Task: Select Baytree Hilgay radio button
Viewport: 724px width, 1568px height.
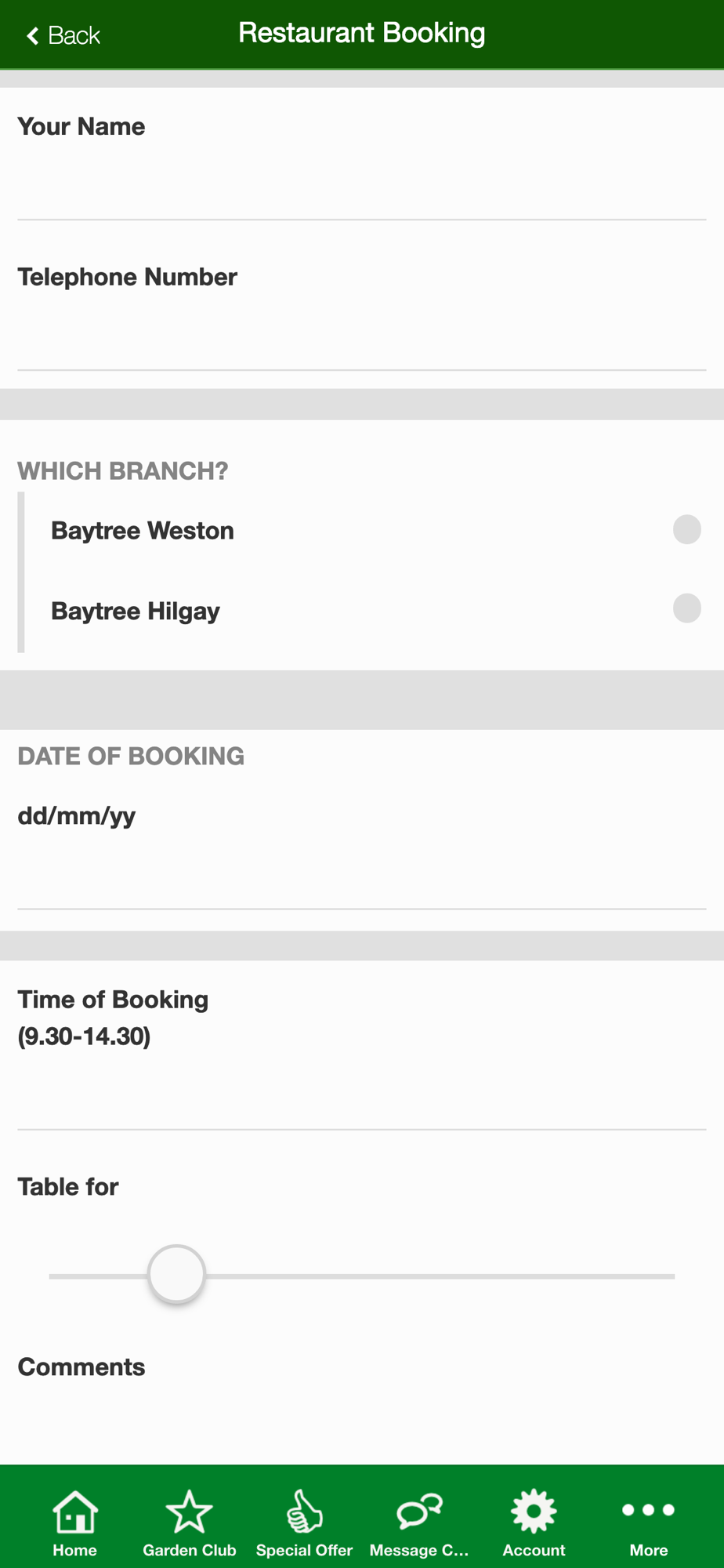Action: [686, 608]
